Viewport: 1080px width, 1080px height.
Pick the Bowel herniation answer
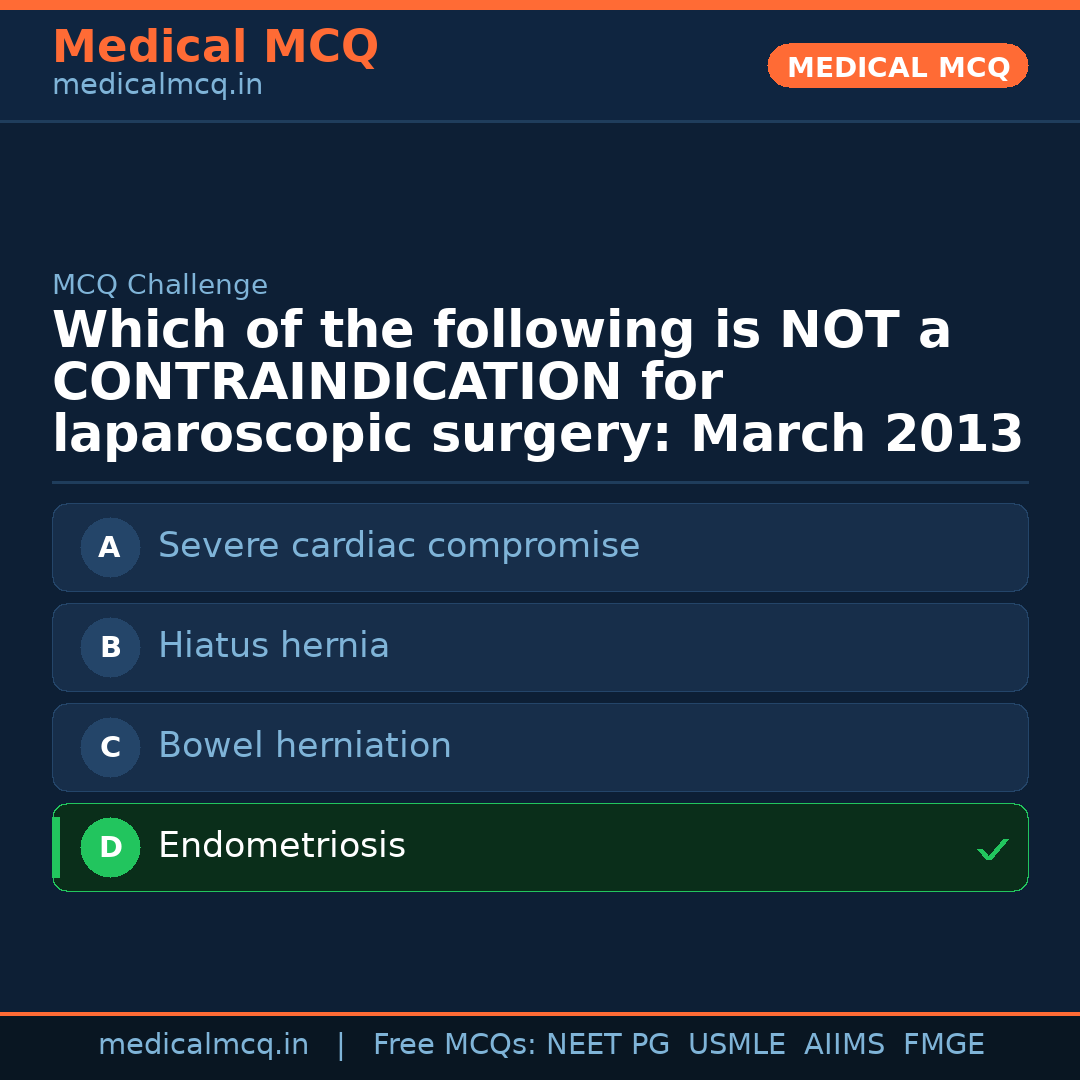(304, 746)
